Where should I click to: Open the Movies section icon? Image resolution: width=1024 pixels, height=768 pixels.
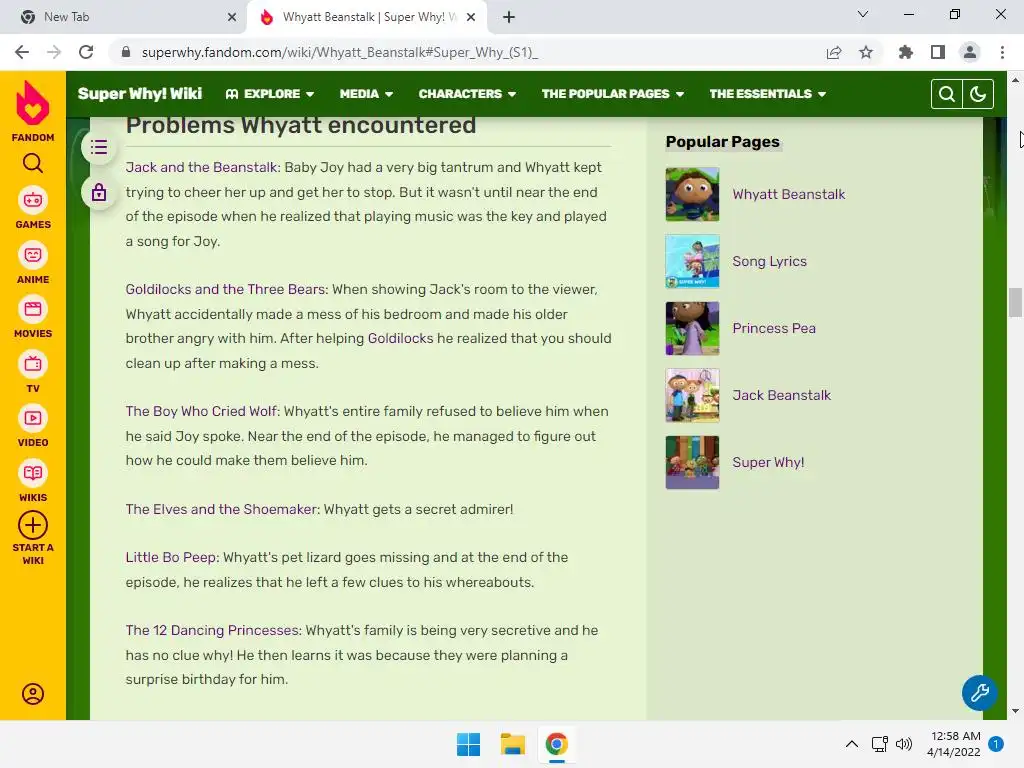(x=33, y=310)
